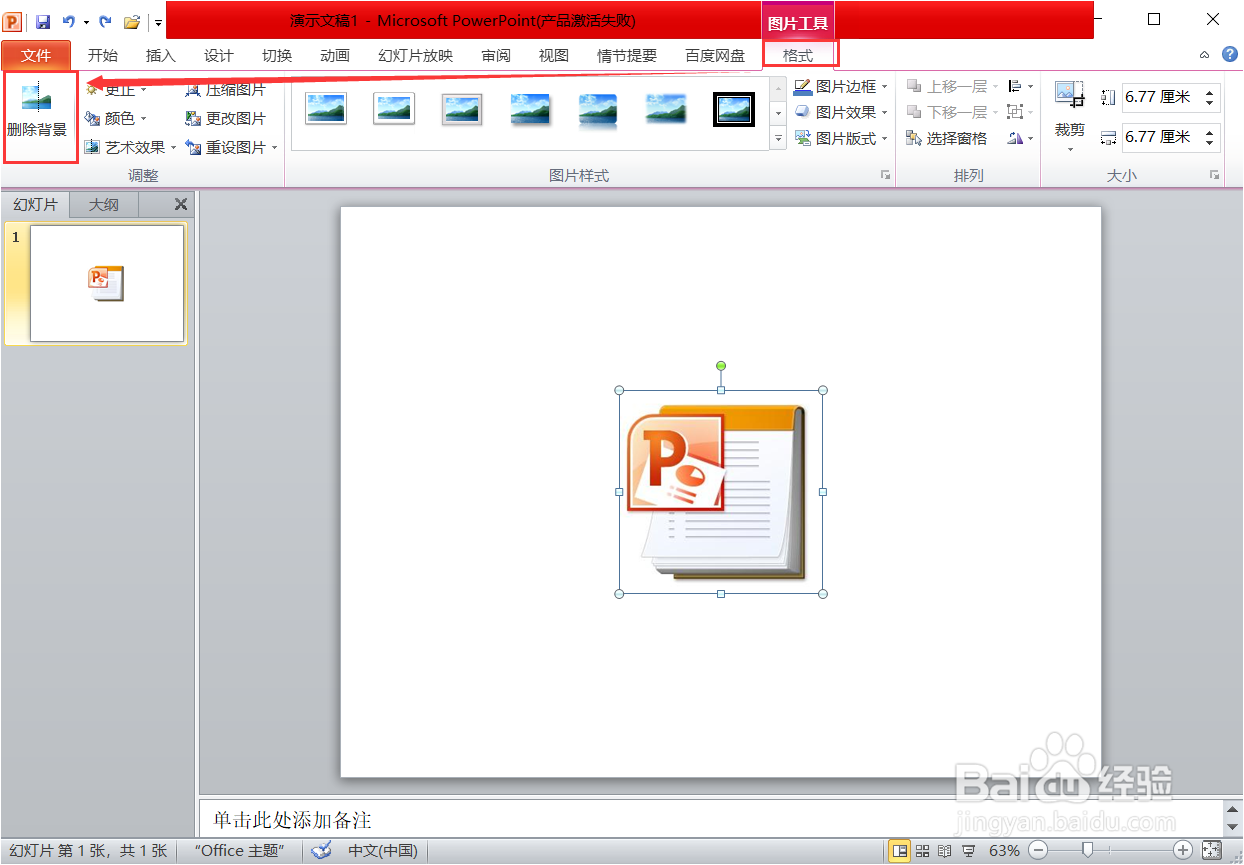Click the picture width input field
The image size is (1244, 865).
(x=1160, y=137)
